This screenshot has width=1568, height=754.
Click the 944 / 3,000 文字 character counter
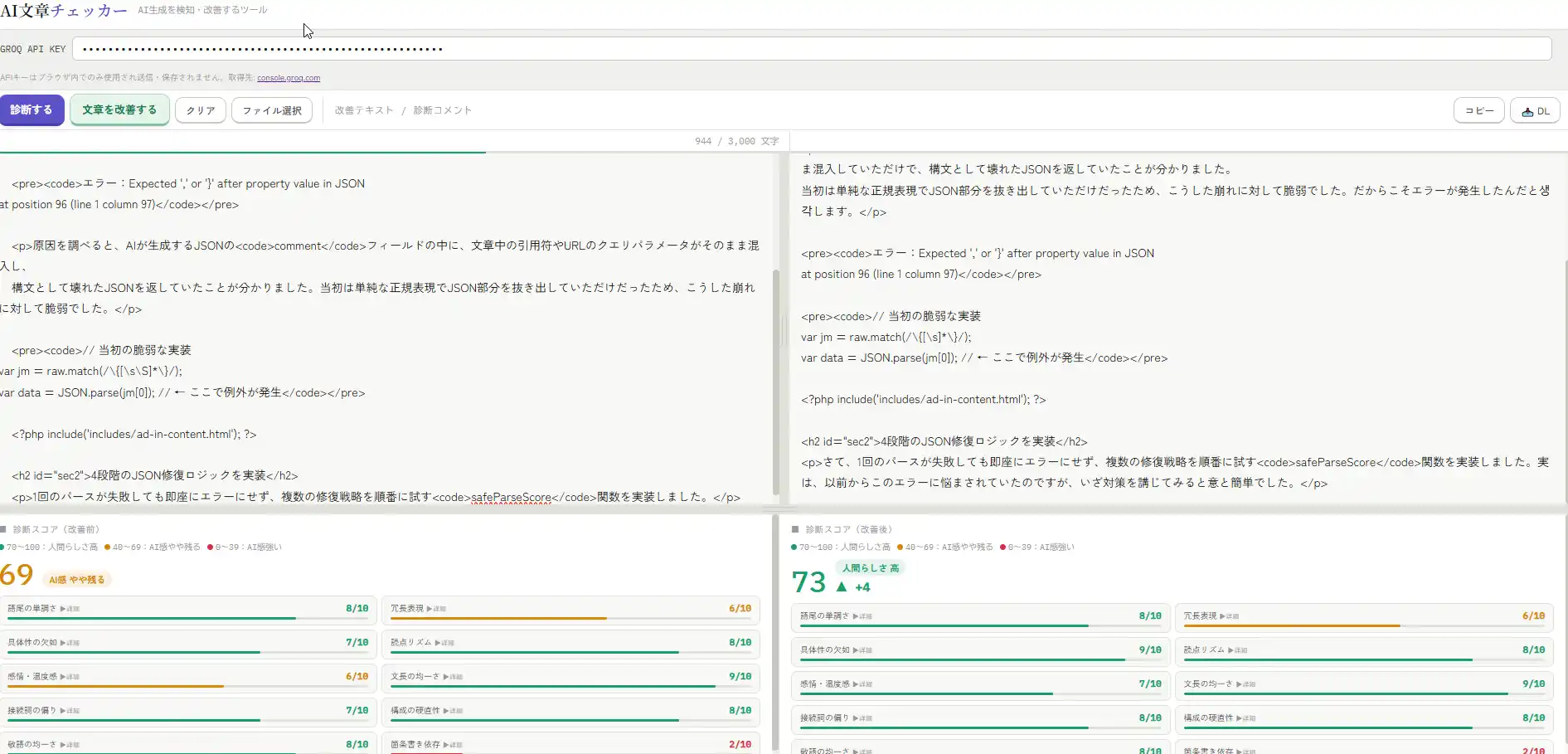pos(737,141)
